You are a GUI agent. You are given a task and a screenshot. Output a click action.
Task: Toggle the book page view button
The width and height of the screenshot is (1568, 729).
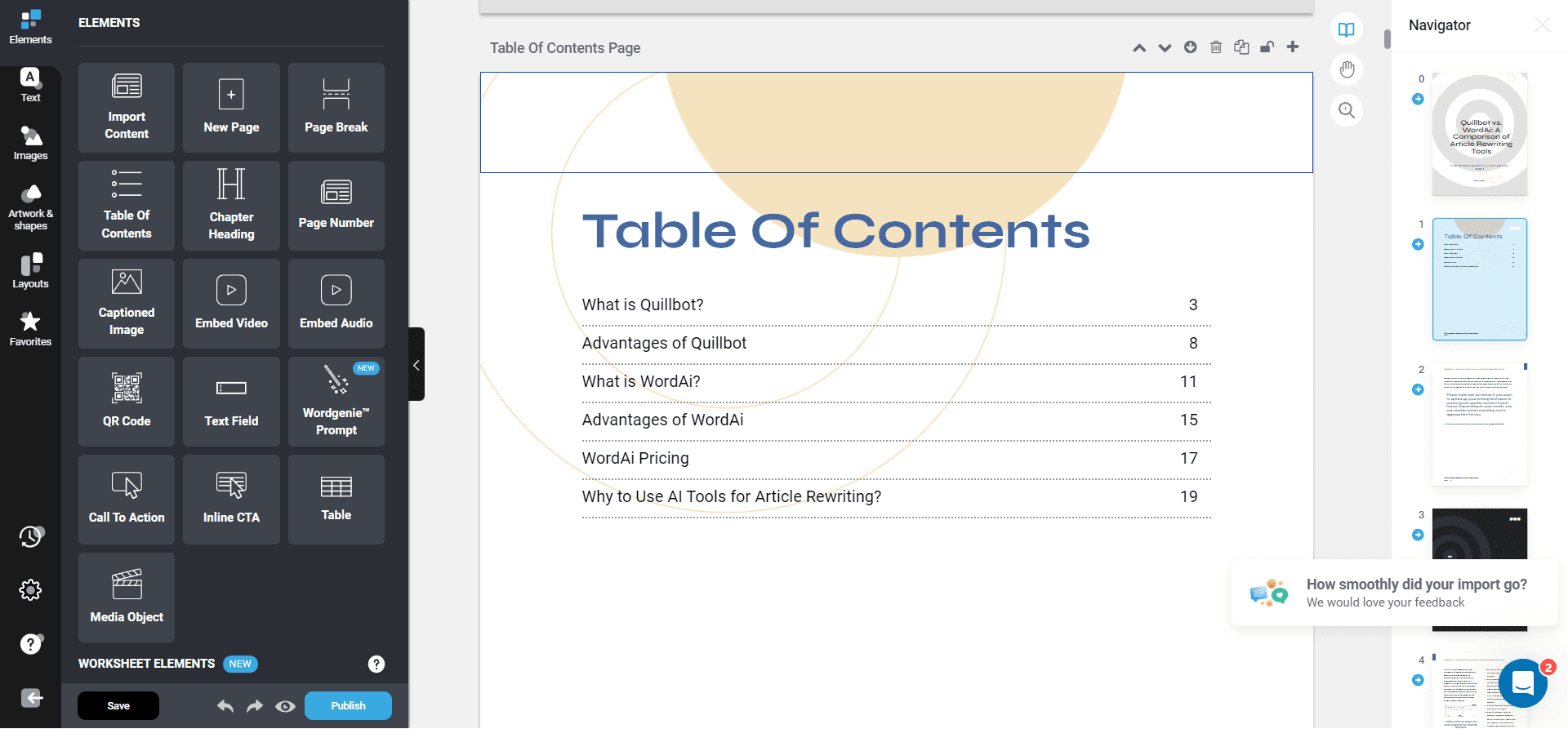tap(1347, 30)
